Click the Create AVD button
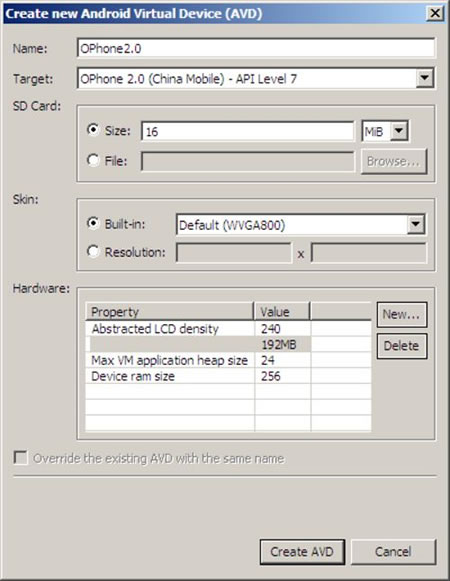The height and width of the screenshot is (581, 450). pos(302,552)
